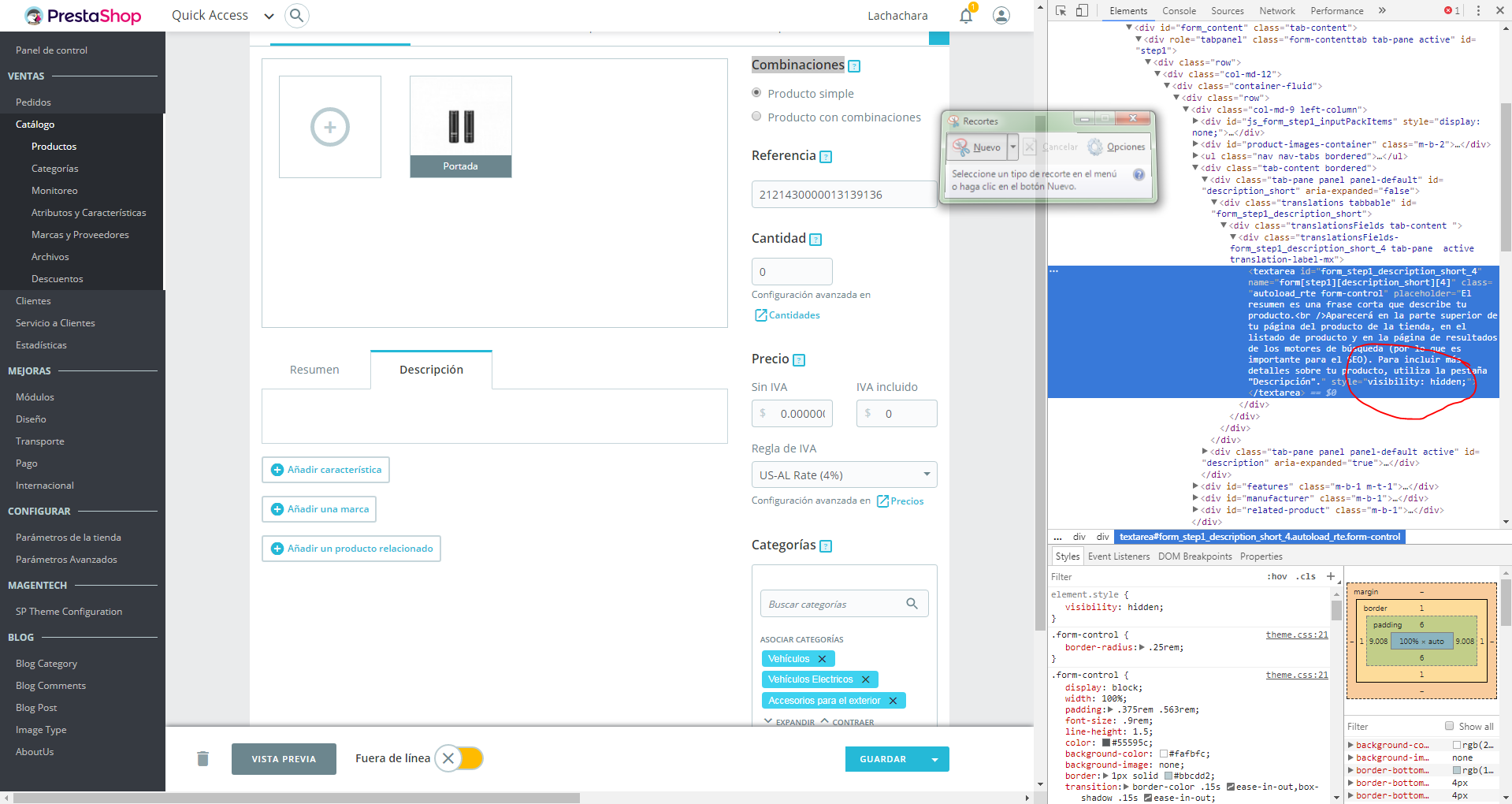Click the #bbcdd2 border color swatch
Screen dimensions: 1512x804
pyautogui.click(x=1168, y=776)
